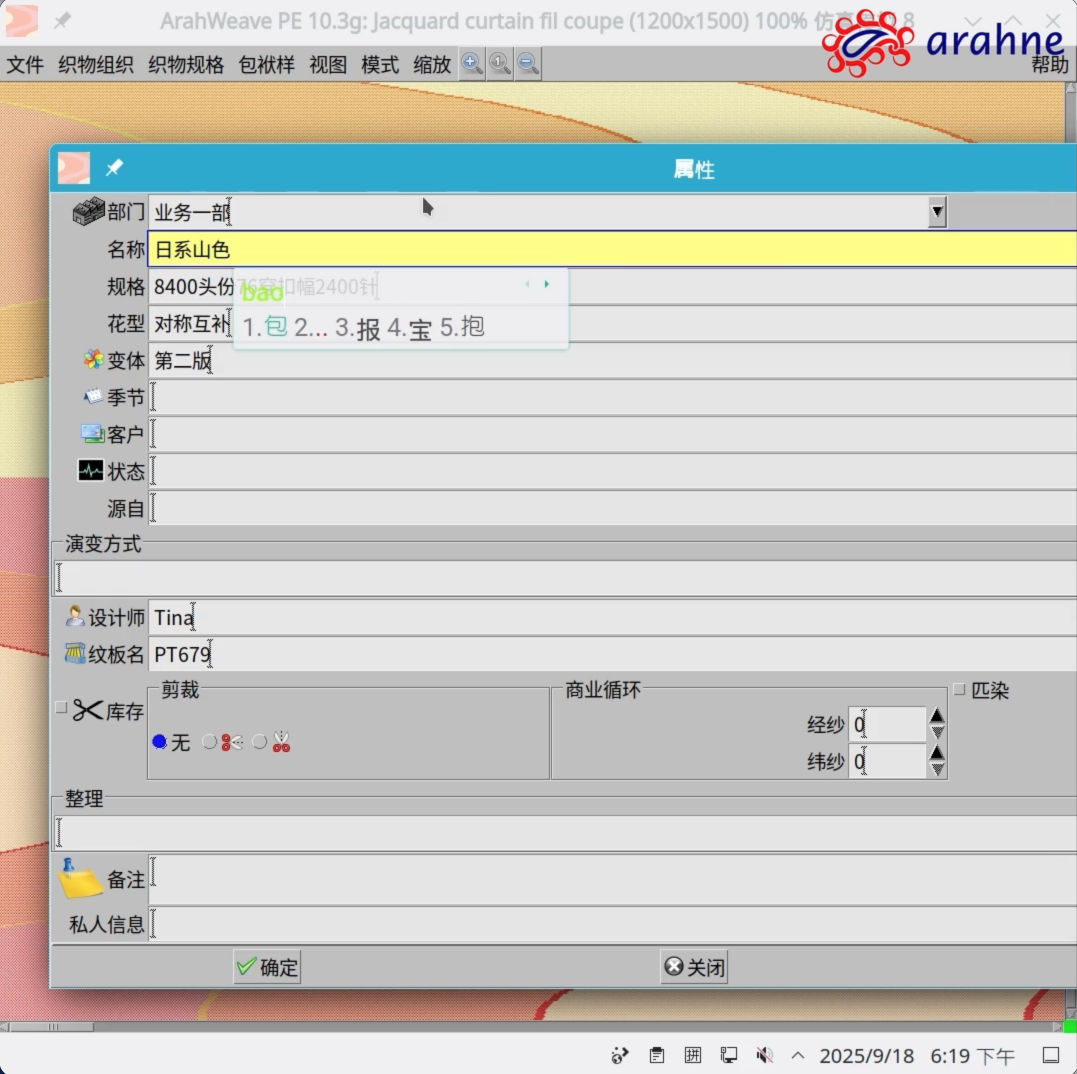The height and width of the screenshot is (1074, 1077).
Task: Increase the 纬纱 value with the up arrow
Action: pyautogui.click(x=937, y=752)
